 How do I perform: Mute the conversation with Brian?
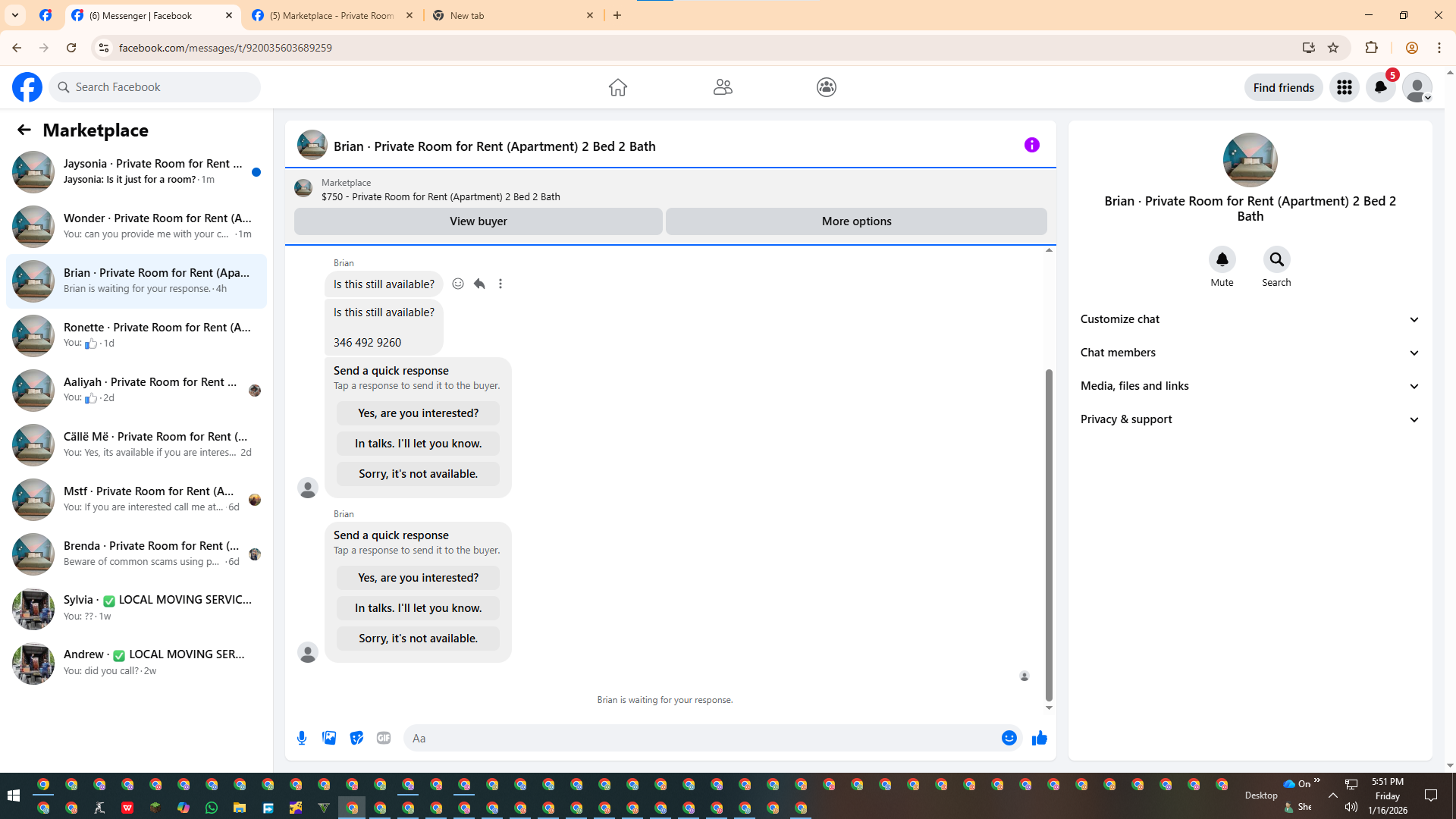1222,260
